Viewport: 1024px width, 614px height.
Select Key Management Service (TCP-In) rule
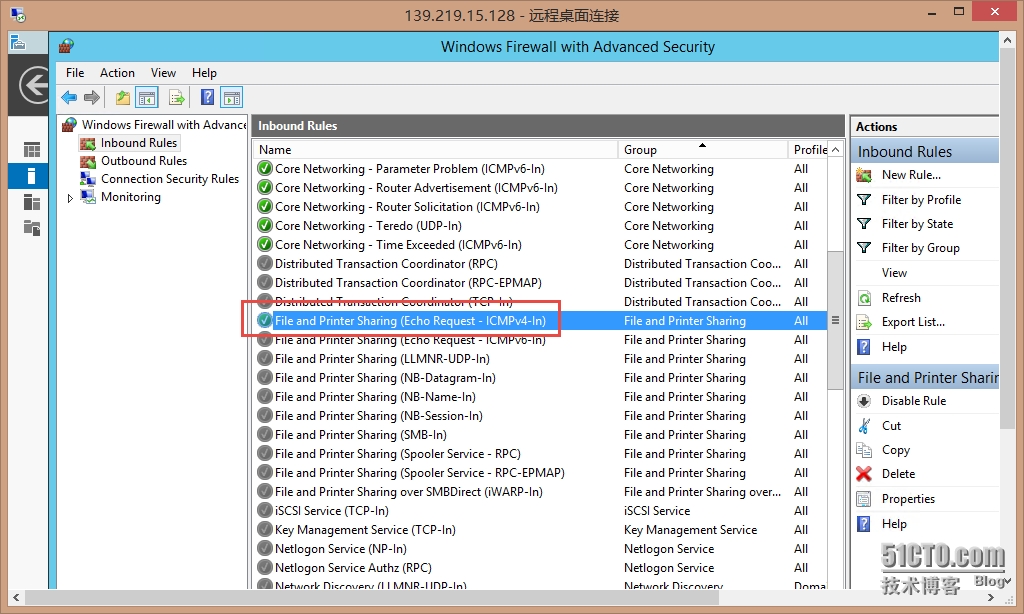365,530
